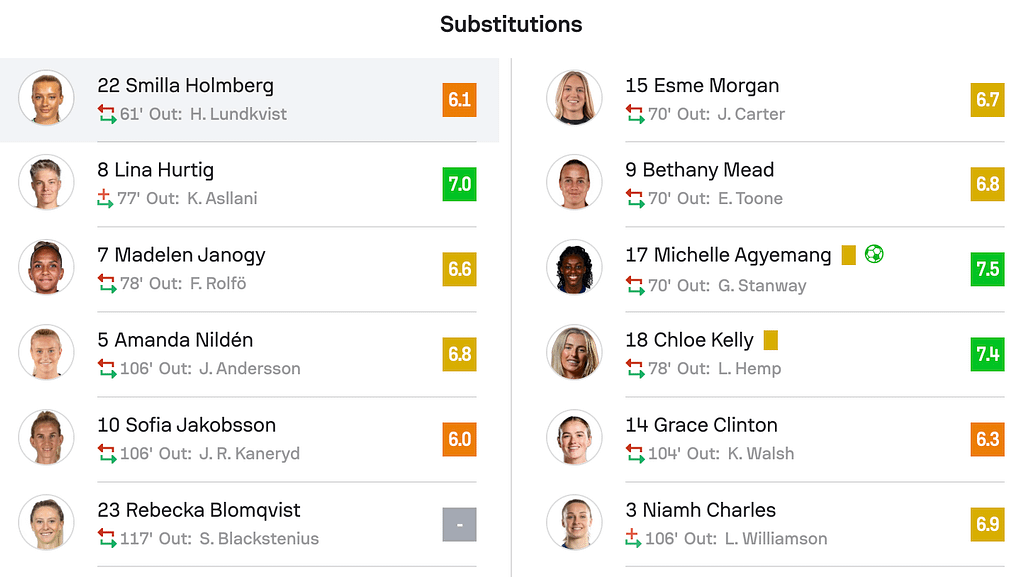Image resolution: width=1024 pixels, height=577 pixels.
Task: Click the goal icon next to Michelle Agyemang
Action: (x=874, y=255)
